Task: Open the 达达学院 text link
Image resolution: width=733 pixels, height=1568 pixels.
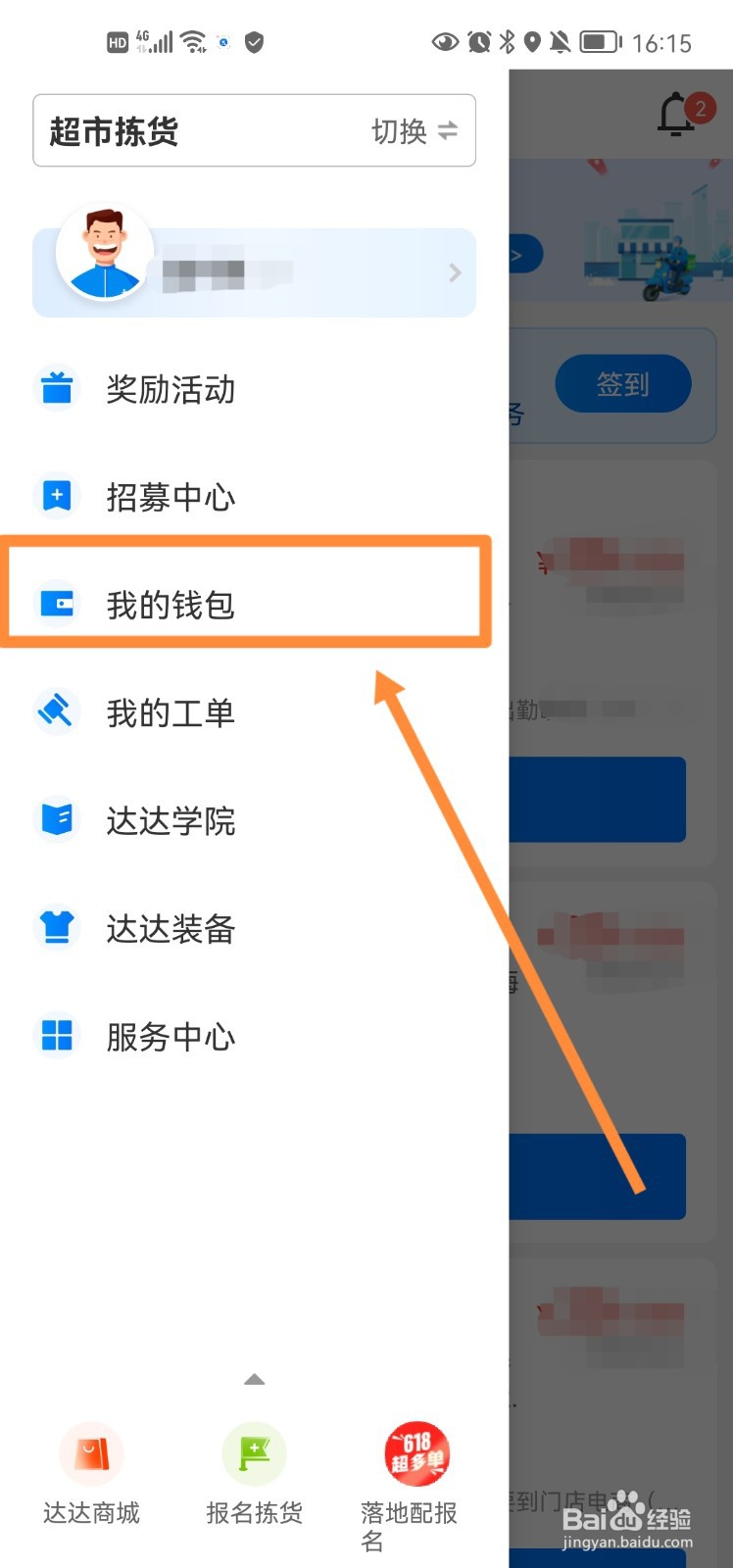Action: click(x=171, y=820)
